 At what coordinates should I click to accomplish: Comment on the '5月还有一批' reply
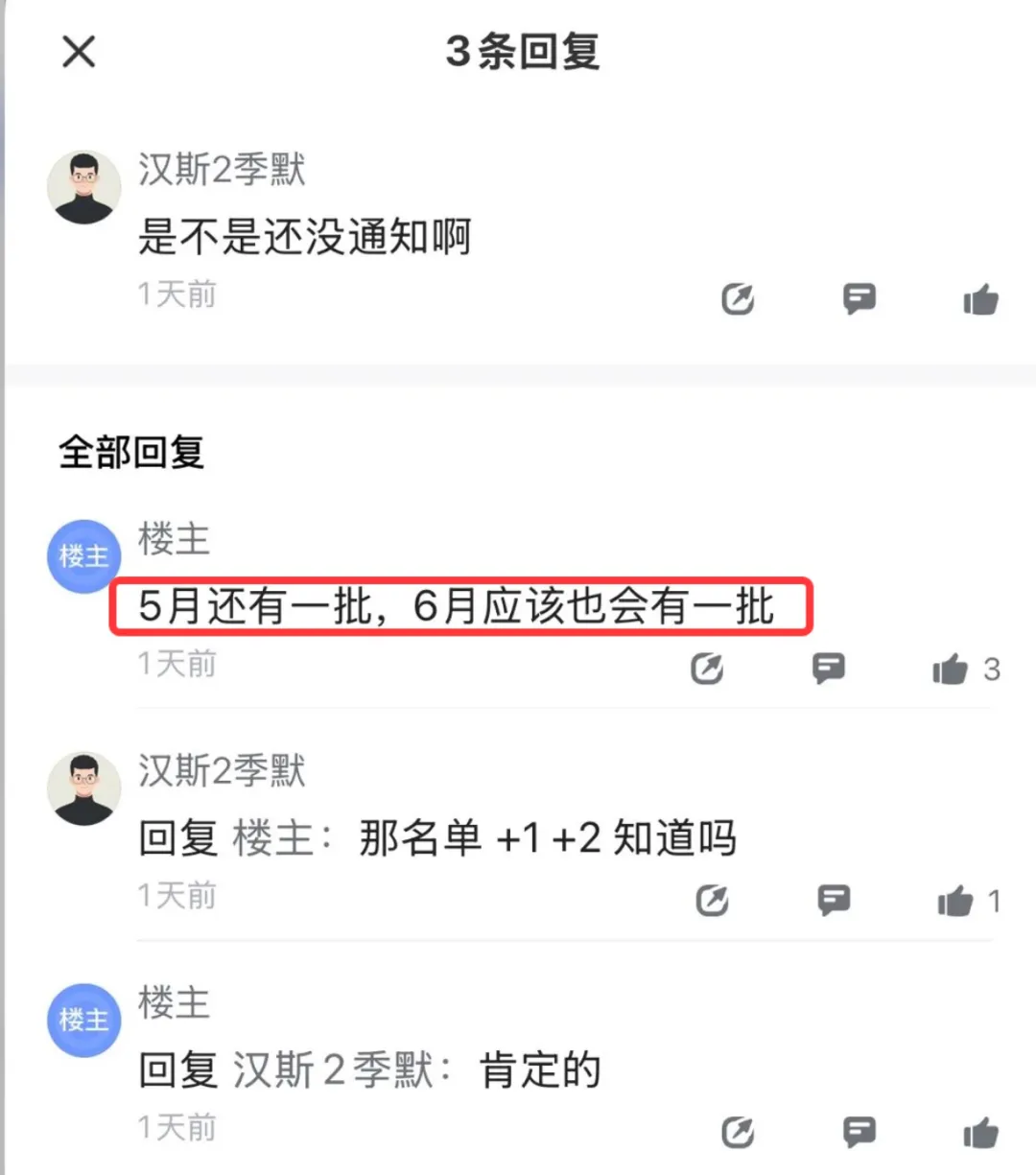829,668
